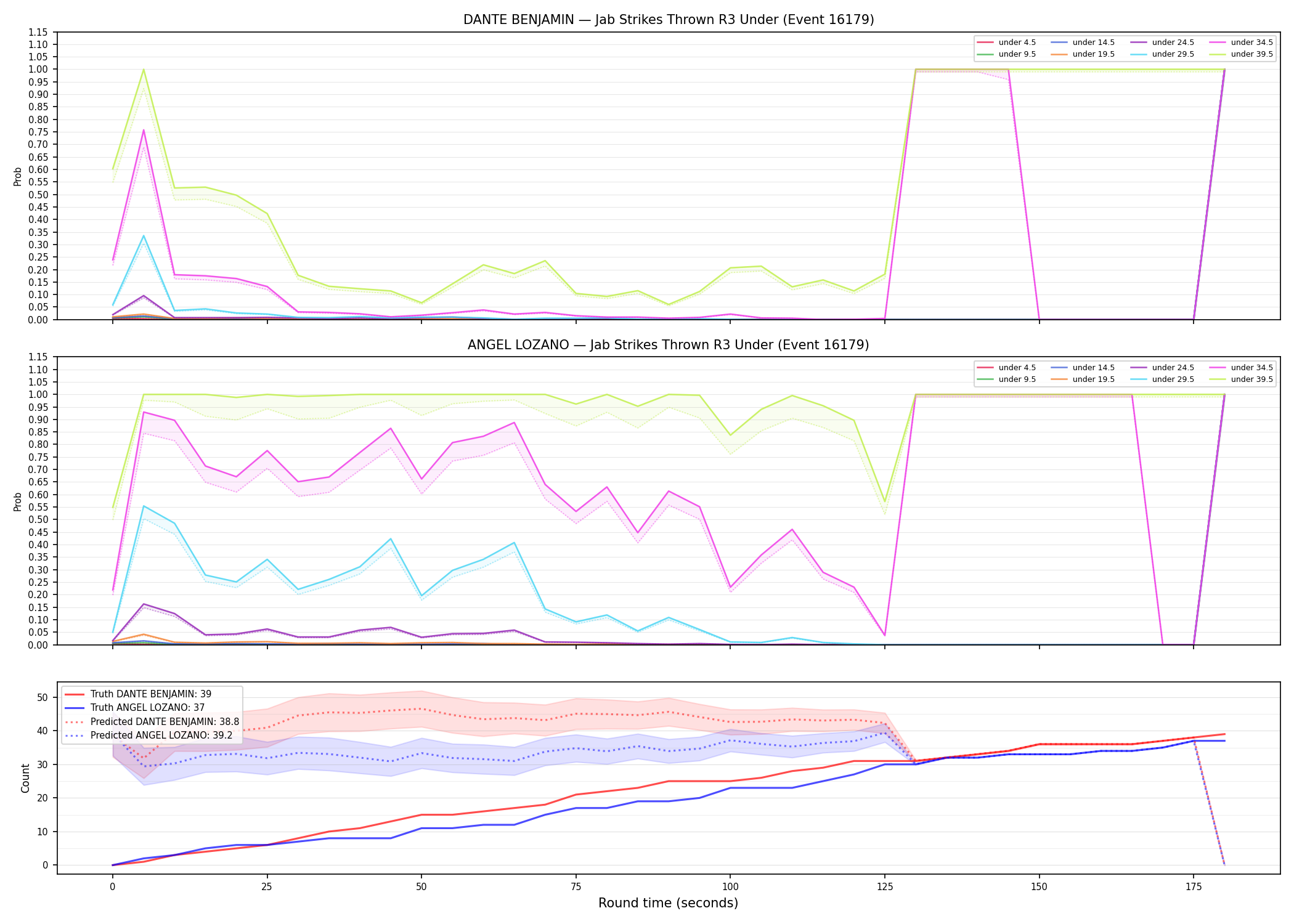This screenshot has width=1294, height=924.
Task: Click Count axis tick '20'
Action: point(43,798)
